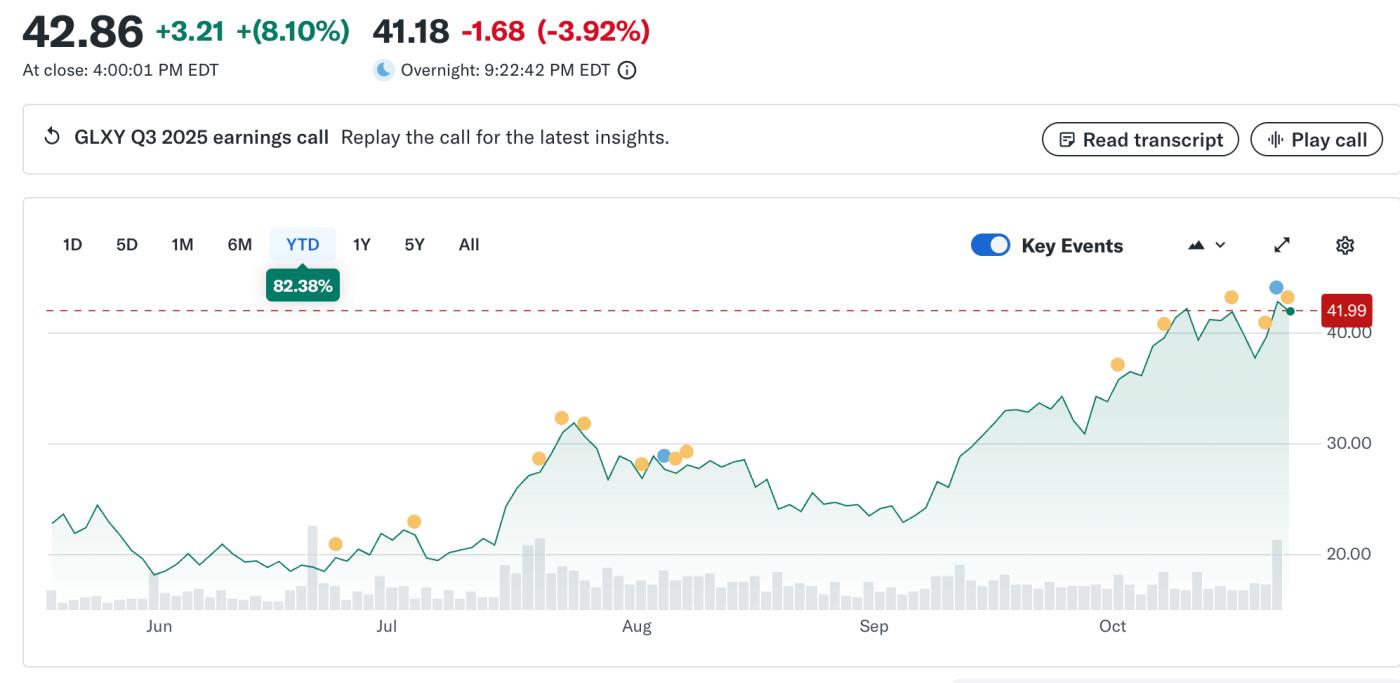
Task: Show the All time range
Action: (x=469, y=244)
